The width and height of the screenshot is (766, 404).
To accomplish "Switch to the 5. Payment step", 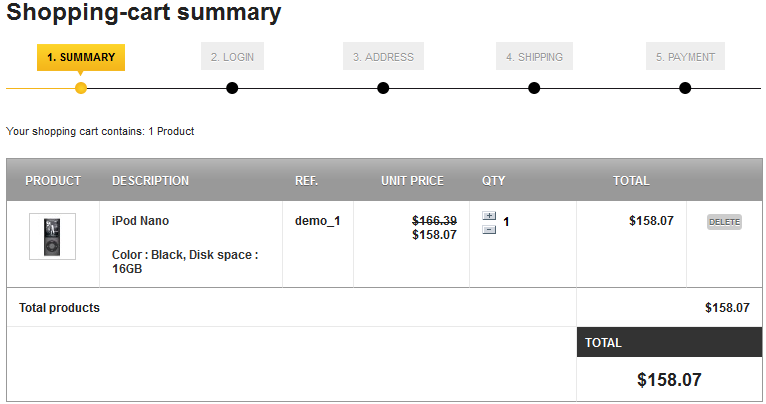I will point(685,57).
